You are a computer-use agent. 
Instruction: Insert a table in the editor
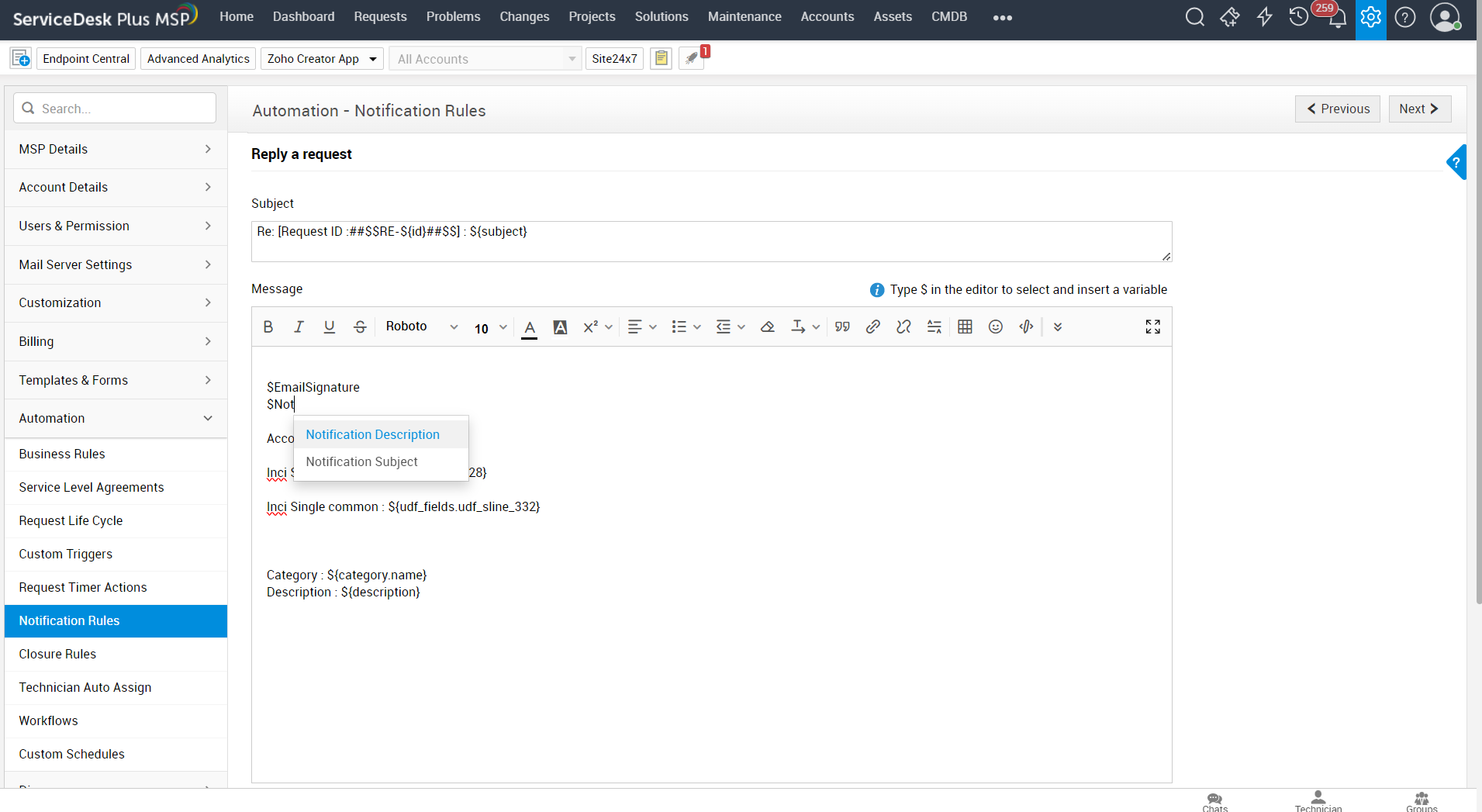965,327
